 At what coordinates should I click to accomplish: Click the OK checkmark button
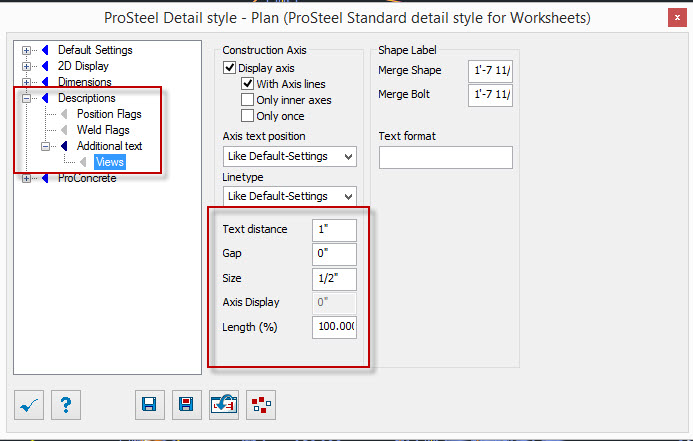(x=29, y=405)
